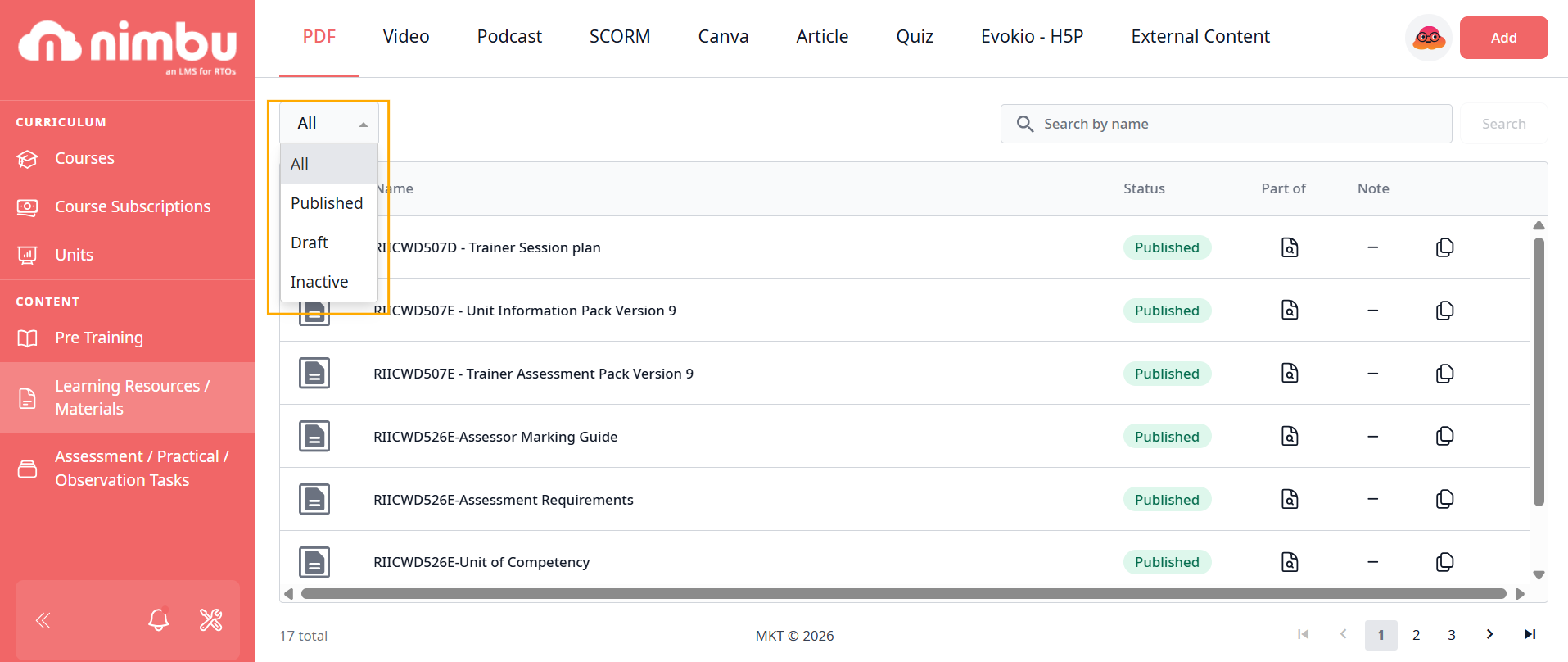Open Course Subscriptions in sidebar
Image resolution: width=1568 pixels, height=662 pixels.
coord(127,206)
